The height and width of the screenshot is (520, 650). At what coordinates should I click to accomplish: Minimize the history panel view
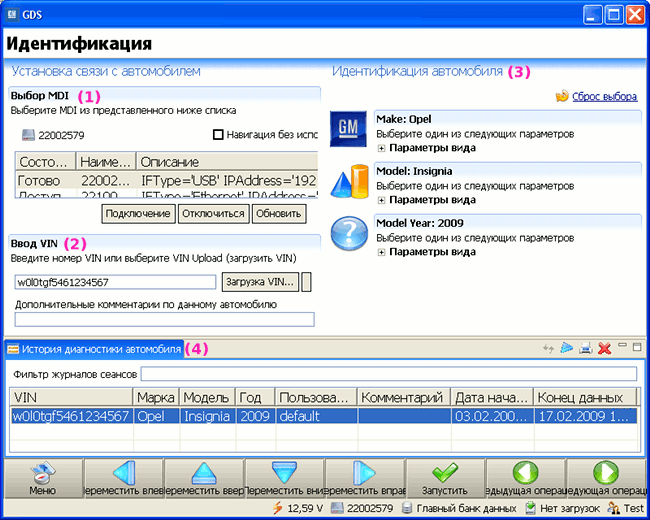(x=622, y=345)
